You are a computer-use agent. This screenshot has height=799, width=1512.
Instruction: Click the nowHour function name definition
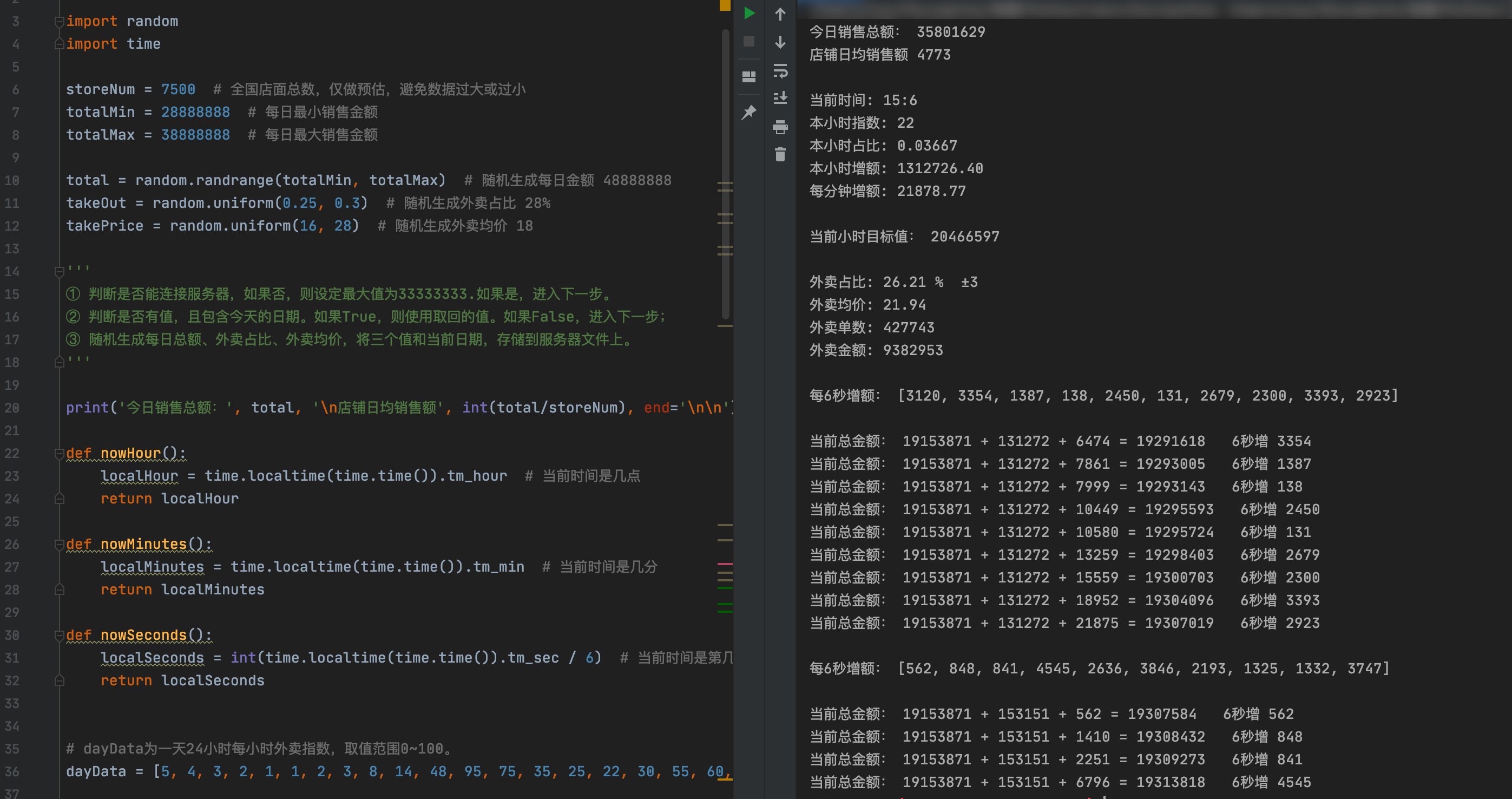130,453
